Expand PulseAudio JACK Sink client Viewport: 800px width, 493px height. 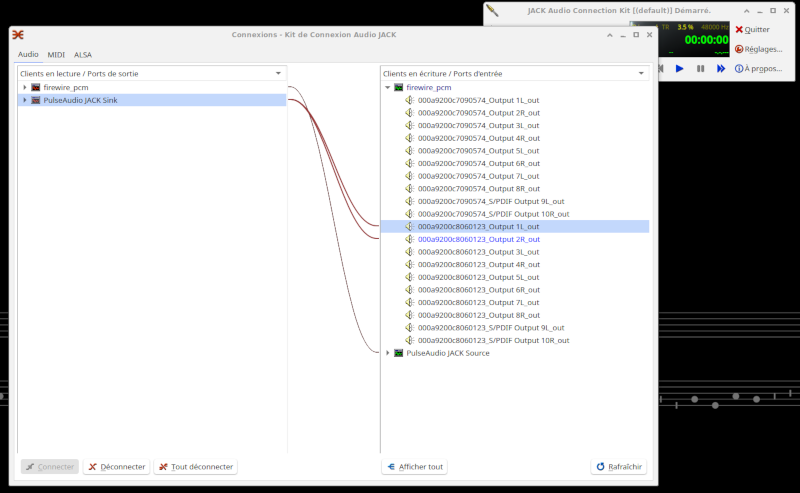[24, 100]
